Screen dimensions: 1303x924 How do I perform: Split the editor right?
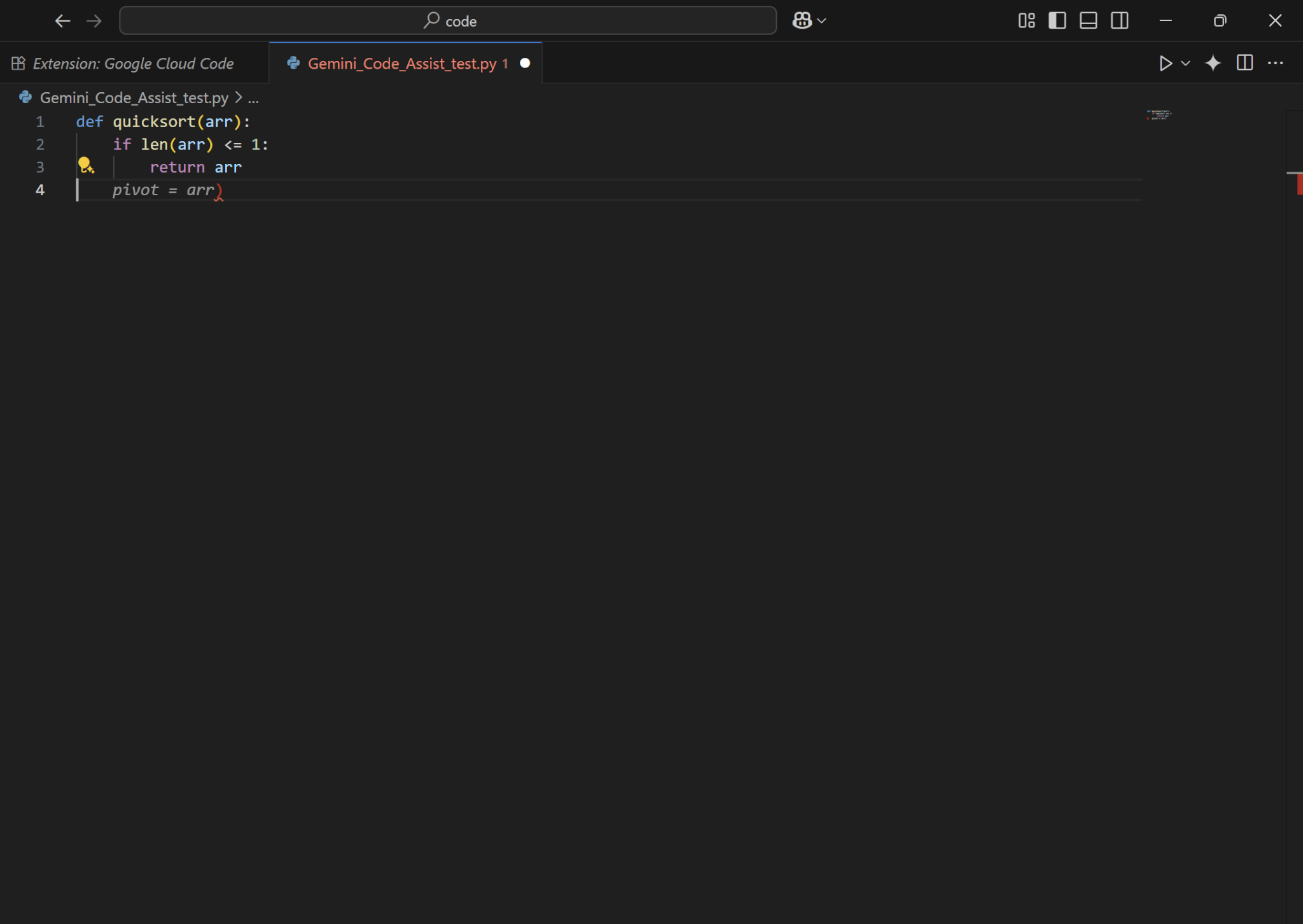(x=1244, y=63)
